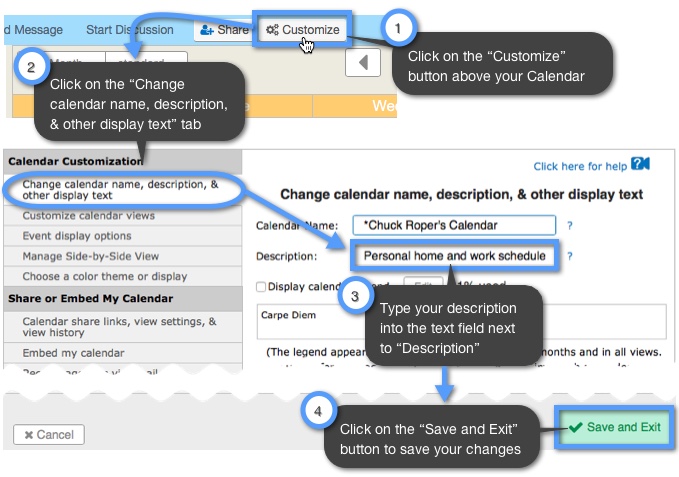Click the Cancel button
Image resolution: width=679 pixels, height=477 pixels.
tap(49, 435)
